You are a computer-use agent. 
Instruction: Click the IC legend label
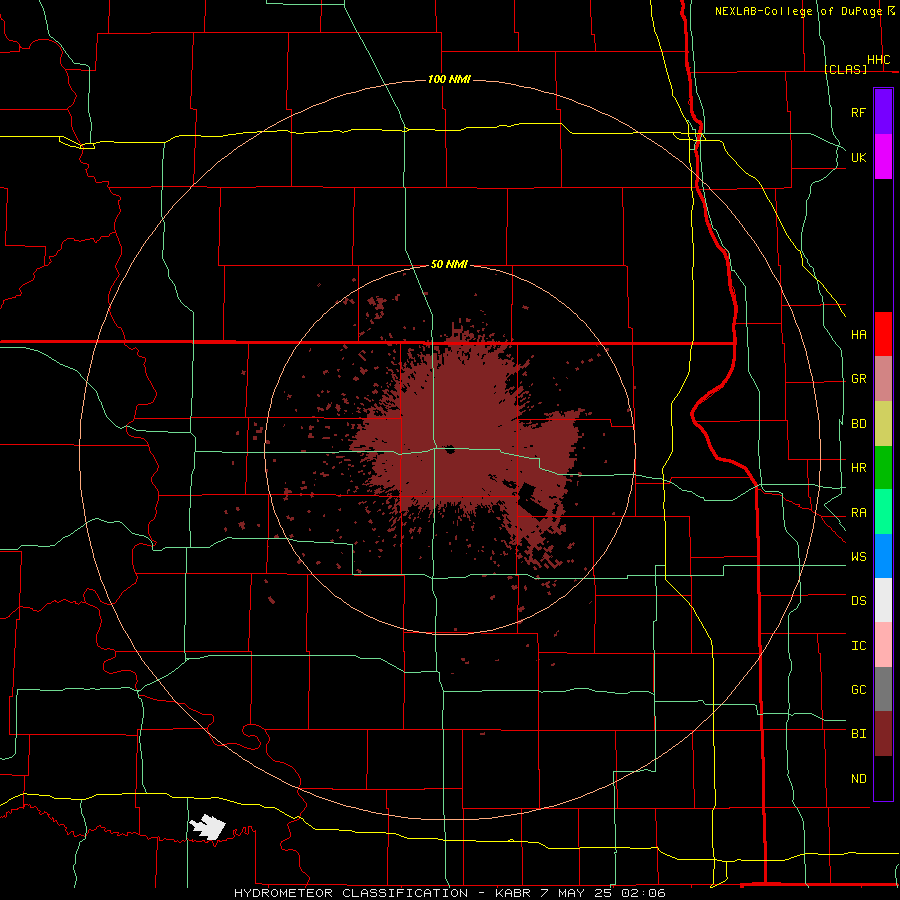click(858, 646)
